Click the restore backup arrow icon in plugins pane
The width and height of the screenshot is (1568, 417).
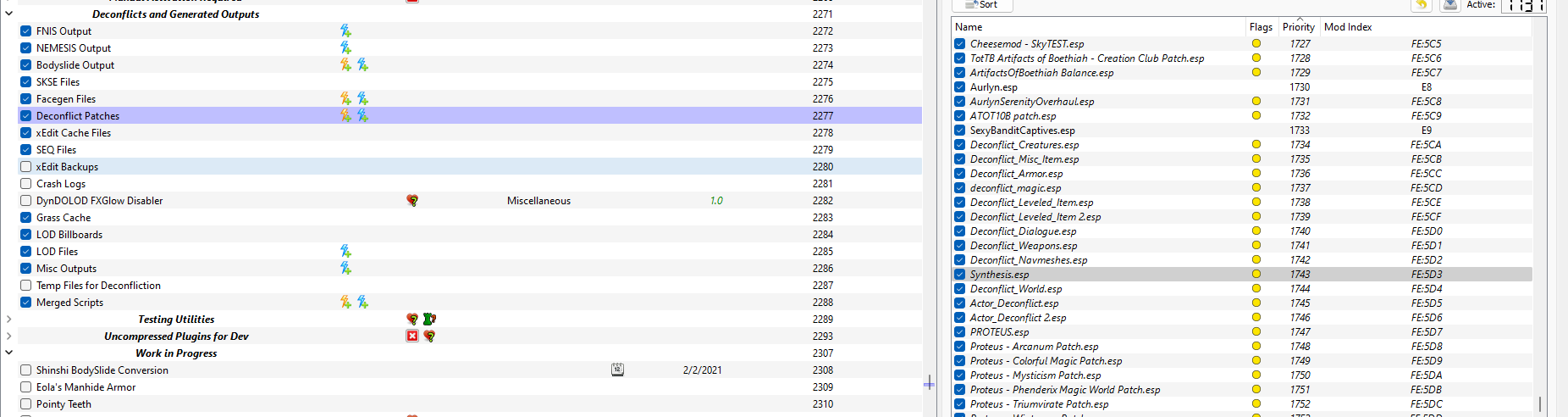click(1422, 4)
